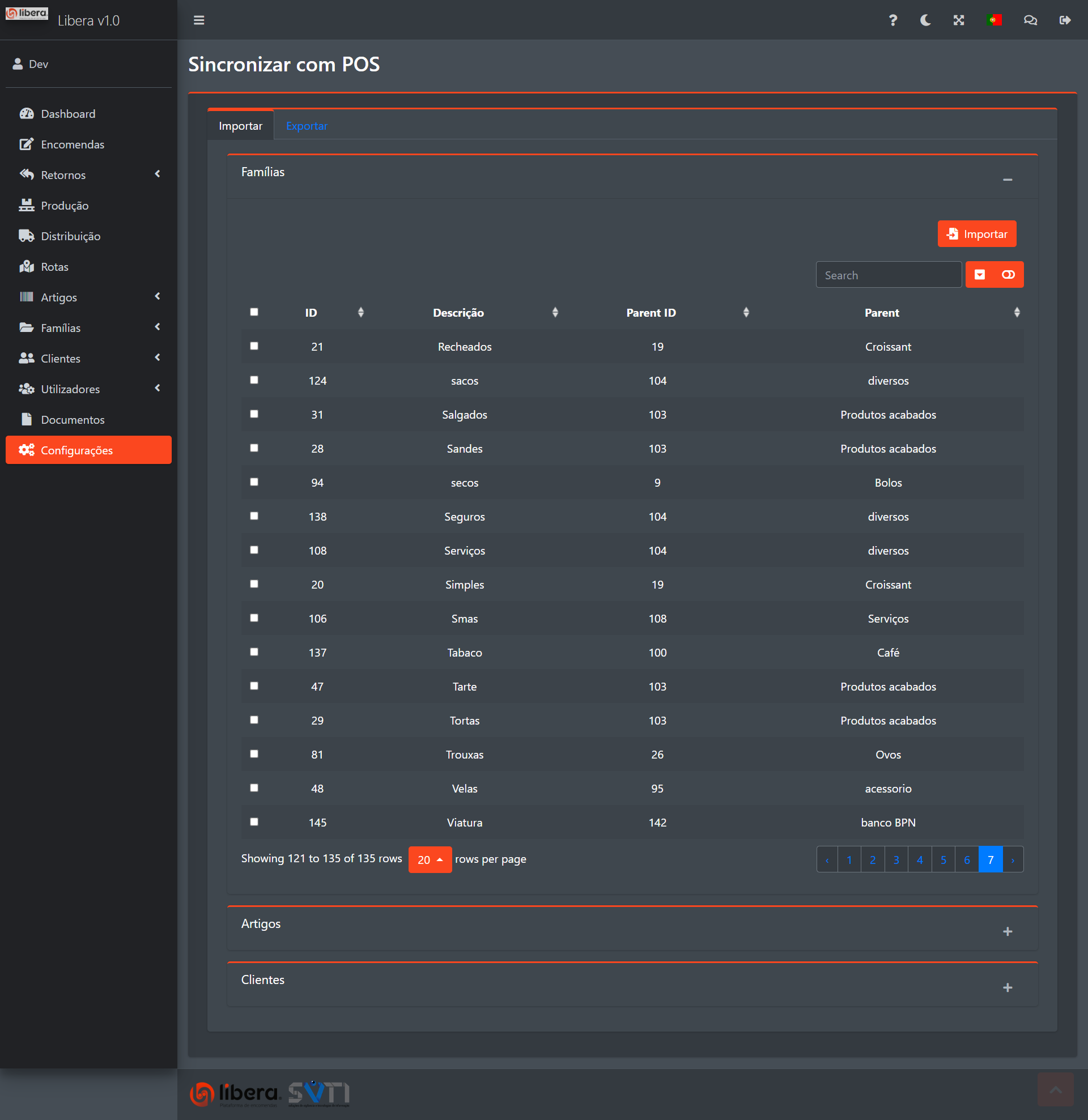
Task: Click the Portuguese flag language icon
Action: coord(994,20)
